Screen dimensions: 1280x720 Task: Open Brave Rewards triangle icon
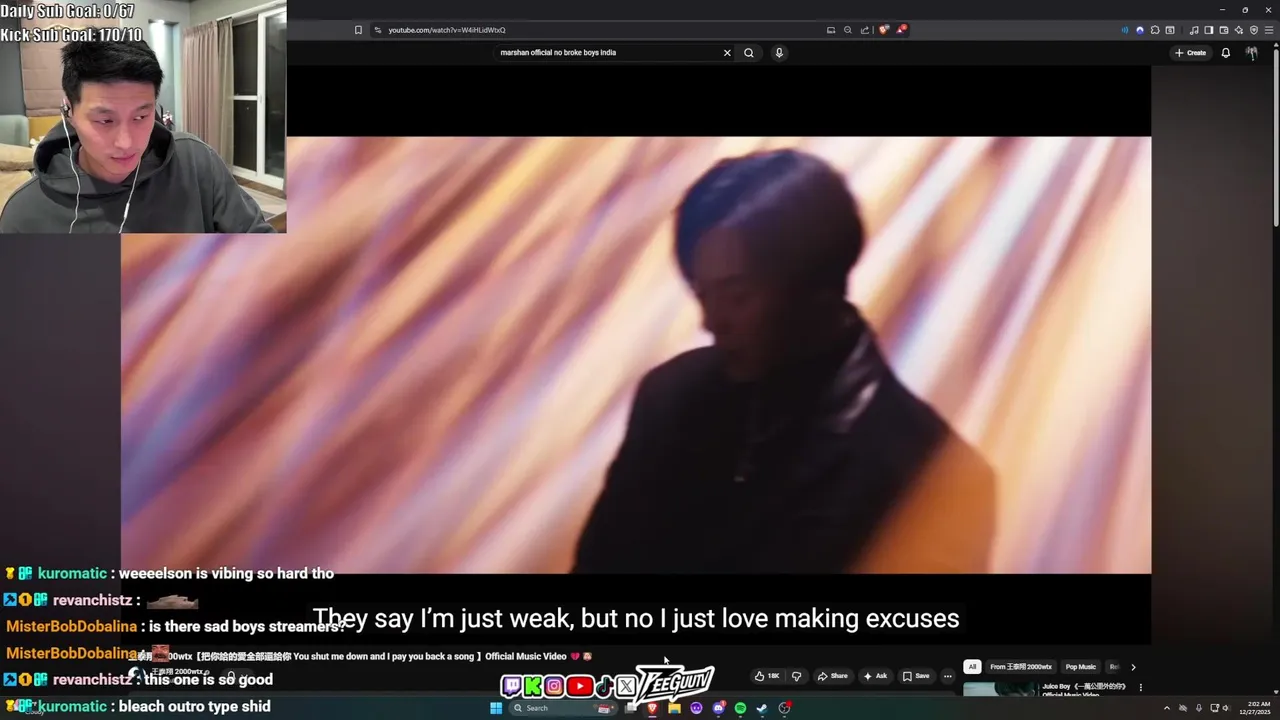901,30
